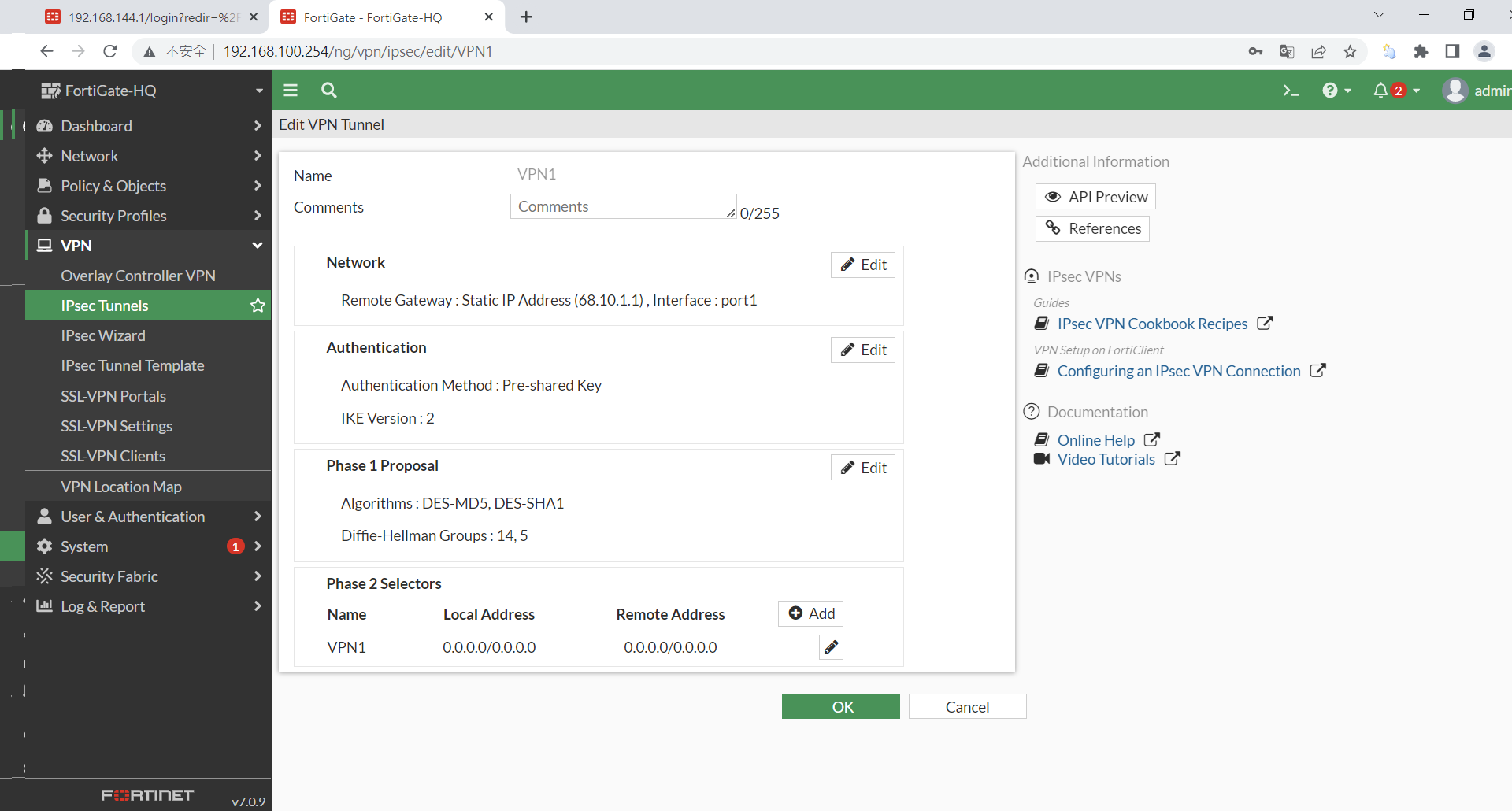This screenshot has width=1512, height=811.
Task: Expand the Policy & Objects chevron
Action: 258,186
